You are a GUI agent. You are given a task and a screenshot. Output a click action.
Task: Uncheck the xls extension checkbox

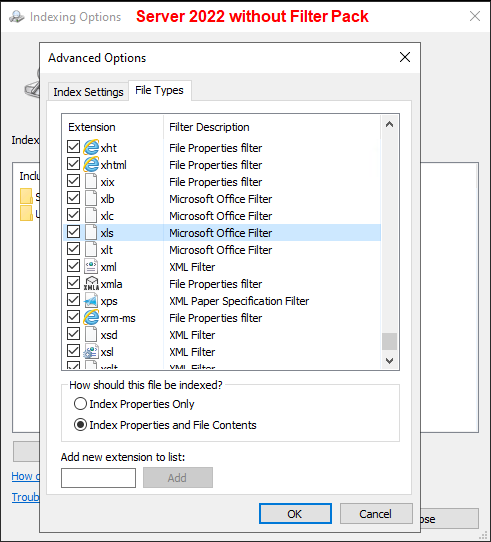pos(73,232)
